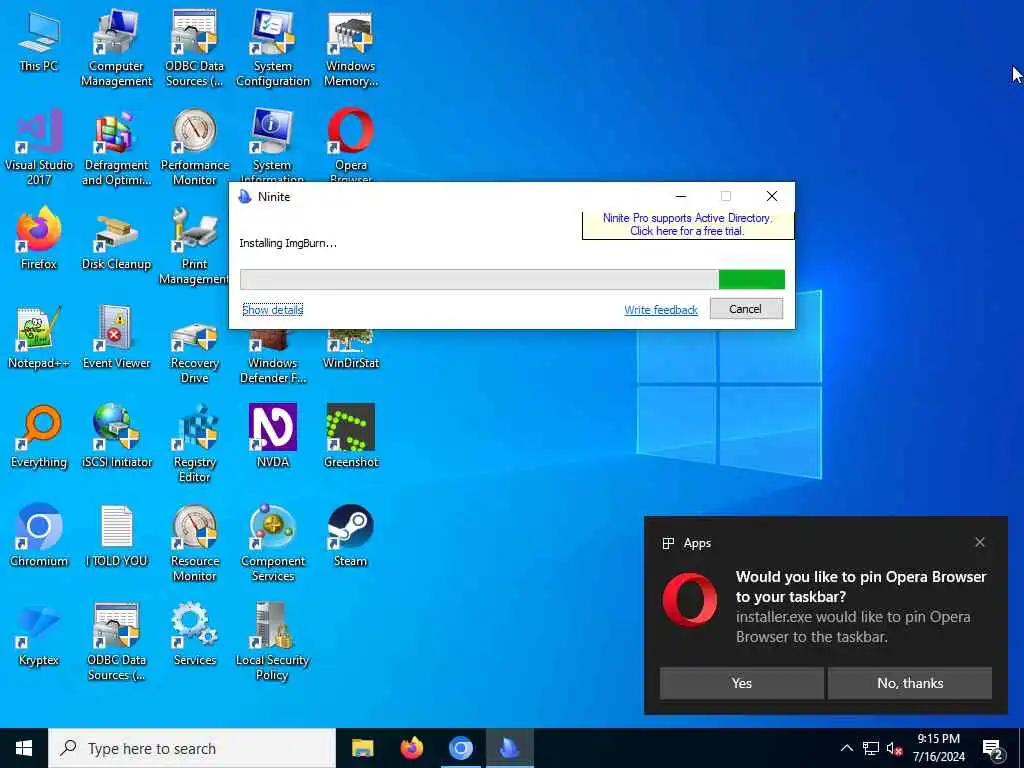The image size is (1024, 768).
Task: Select the Firefox desktop shortcut
Action: [39, 239]
